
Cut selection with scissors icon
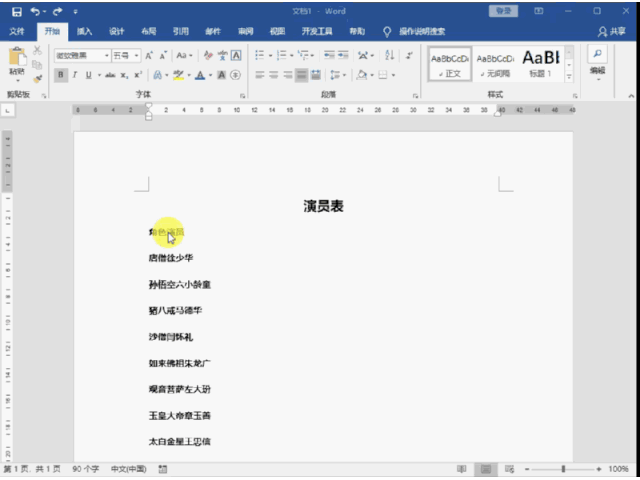pyautogui.click(x=37, y=50)
